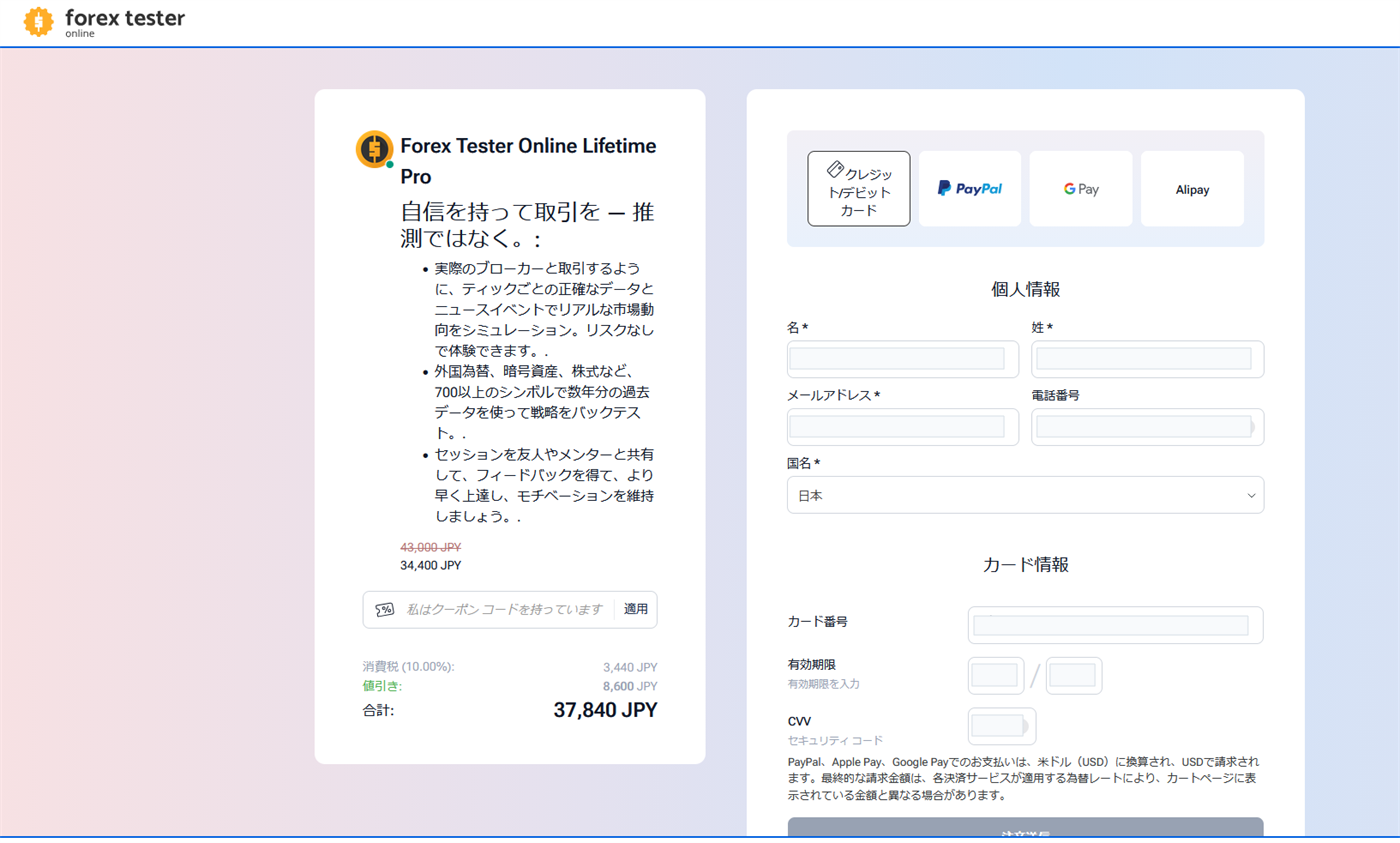Focus the 名 first name field
Image resolution: width=1400 pixels, height=843 pixels.
(x=903, y=359)
